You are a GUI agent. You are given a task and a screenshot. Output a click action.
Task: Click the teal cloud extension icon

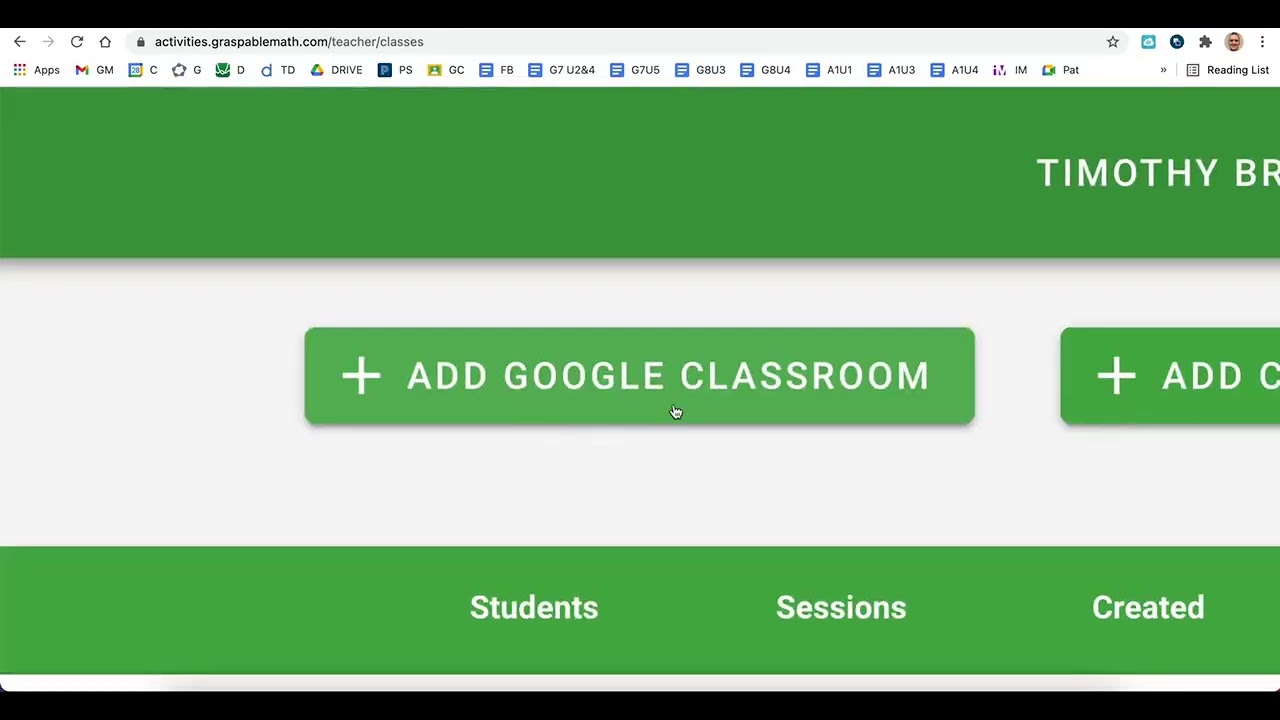tap(1148, 42)
